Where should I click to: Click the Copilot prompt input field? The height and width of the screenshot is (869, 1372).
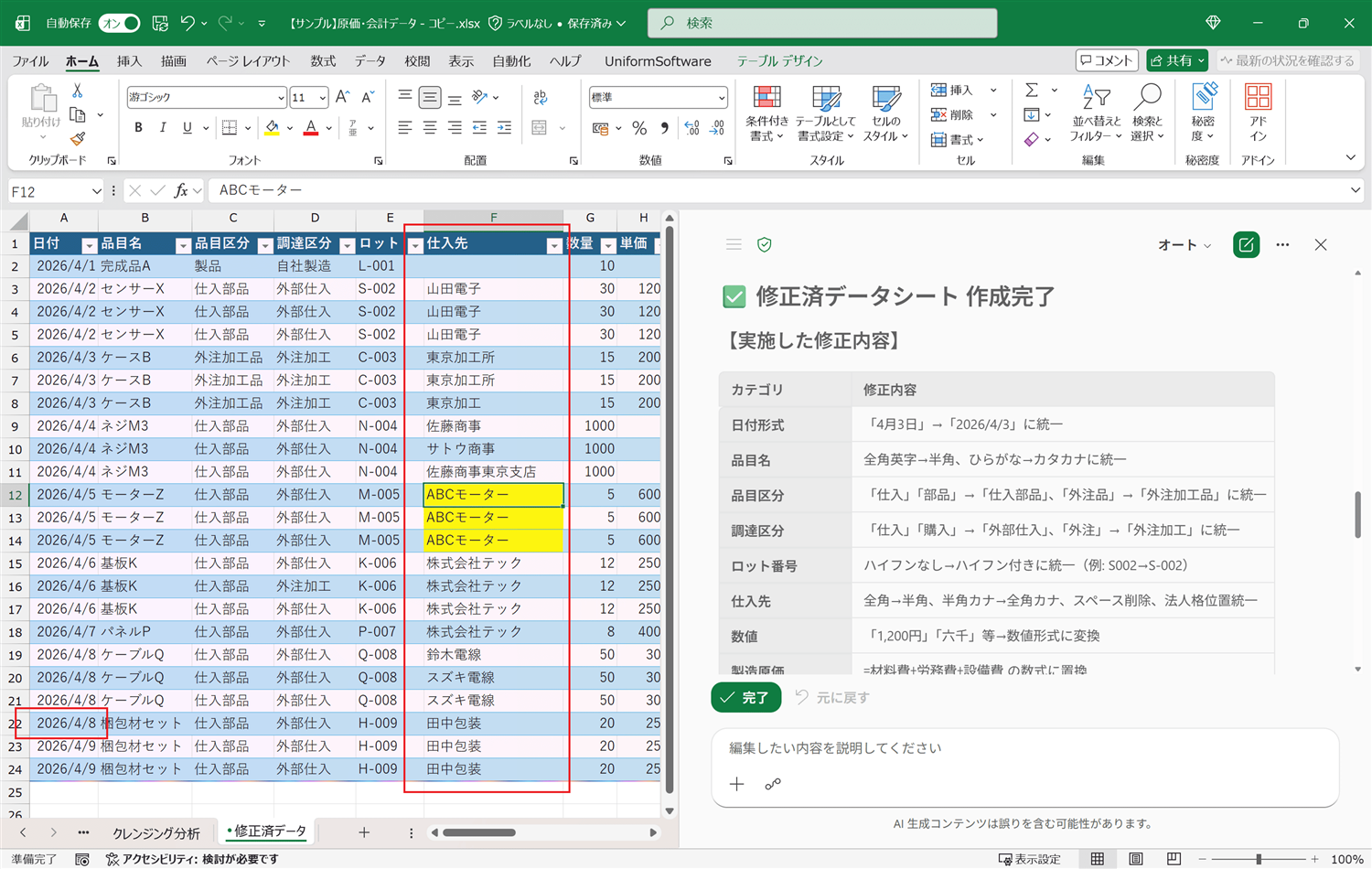(x=1024, y=748)
